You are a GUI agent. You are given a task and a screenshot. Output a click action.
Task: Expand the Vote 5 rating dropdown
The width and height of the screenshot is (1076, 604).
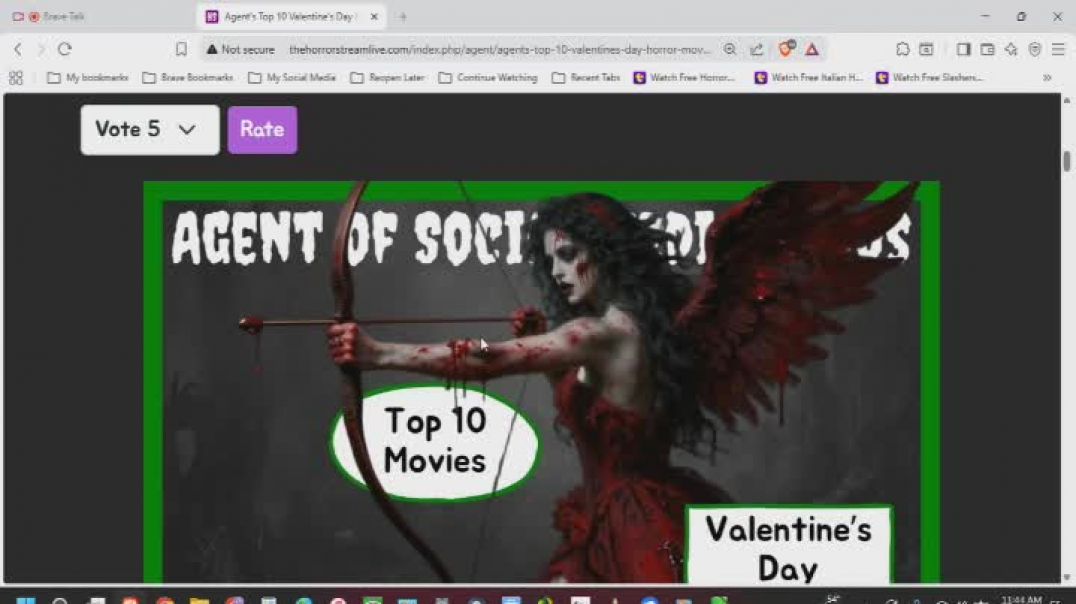pyautogui.click(x=149, y=129)
